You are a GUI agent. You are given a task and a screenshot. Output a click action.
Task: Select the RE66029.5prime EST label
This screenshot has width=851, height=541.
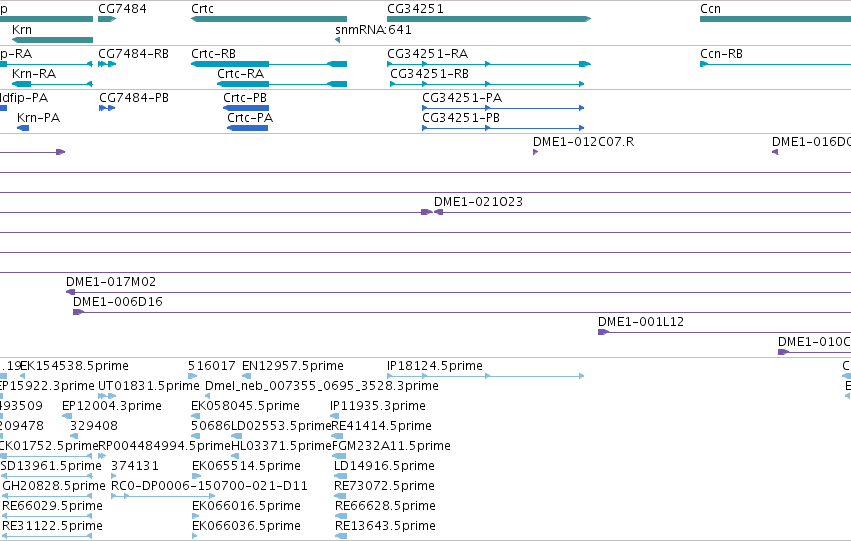click(x=52, y=506)
